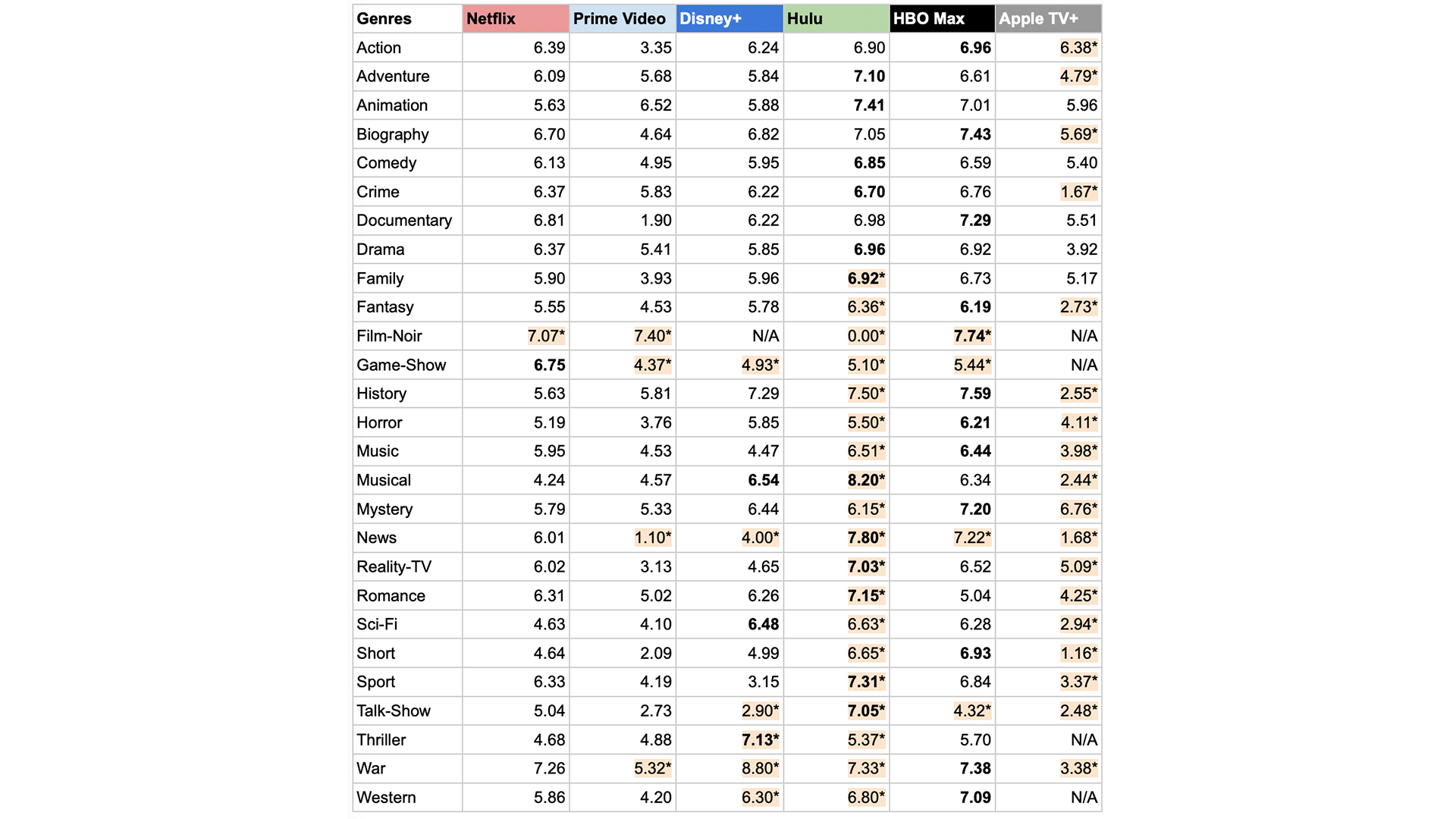
Task: Select Hulu's Musical rating 8.20*
Action: [x=866, y=481]
